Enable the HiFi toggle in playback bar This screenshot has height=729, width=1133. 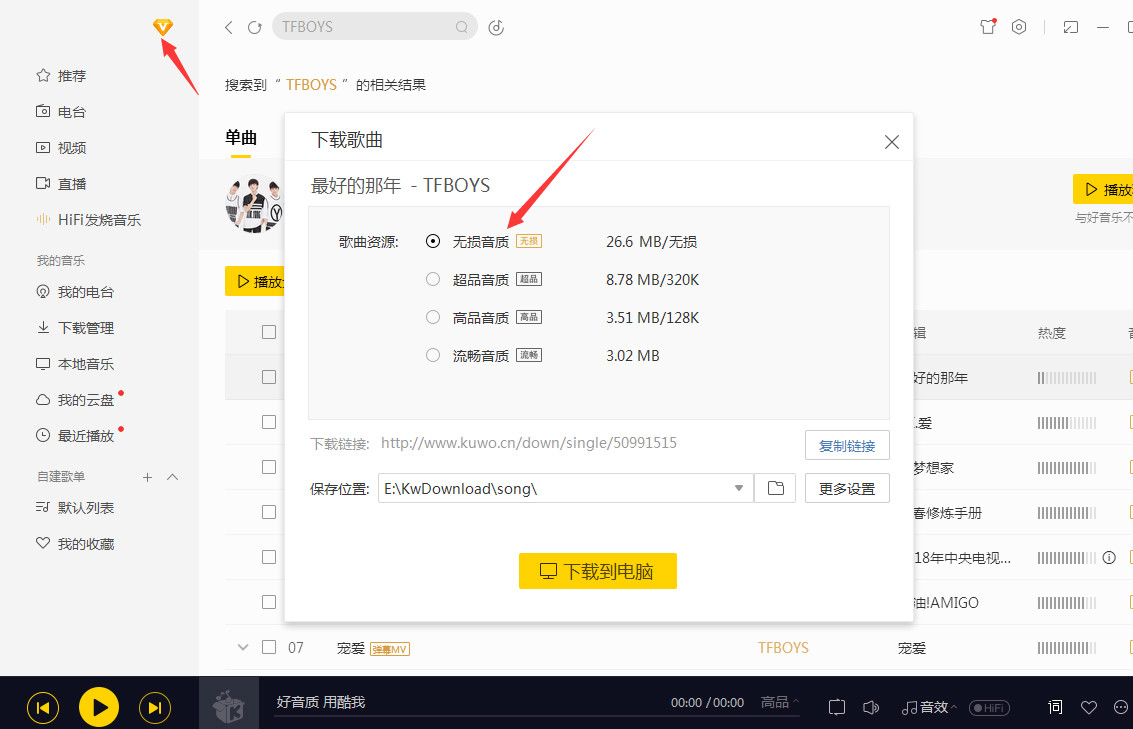coord(989,707)
